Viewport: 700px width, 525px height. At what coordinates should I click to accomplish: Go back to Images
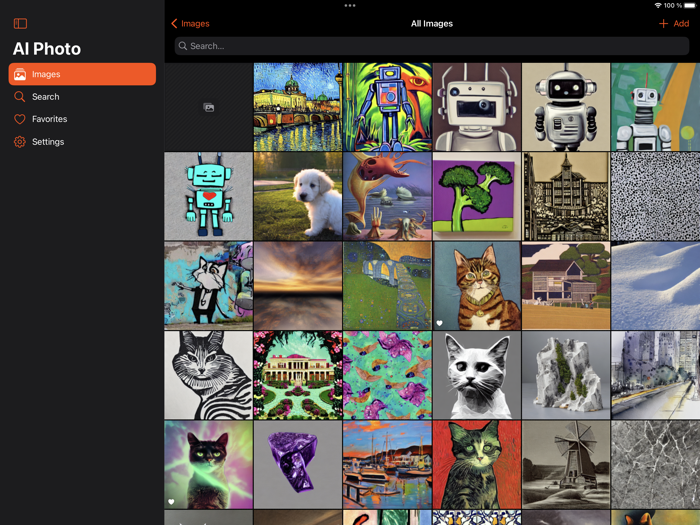point(190,23)
